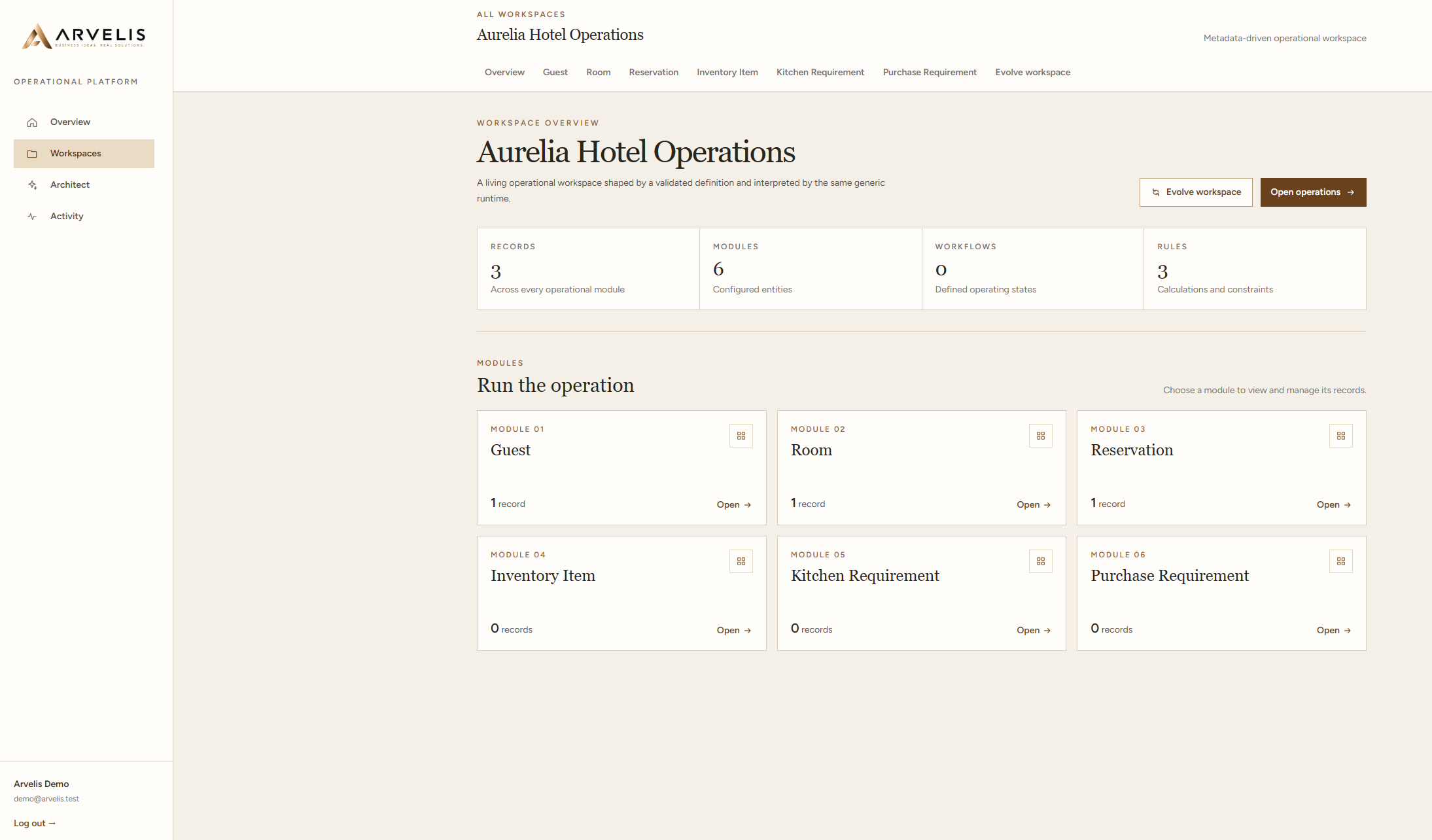Click the Workflows stat card
The image size is (1432, 840).
pyautogui.click(x=1033, y=269)
